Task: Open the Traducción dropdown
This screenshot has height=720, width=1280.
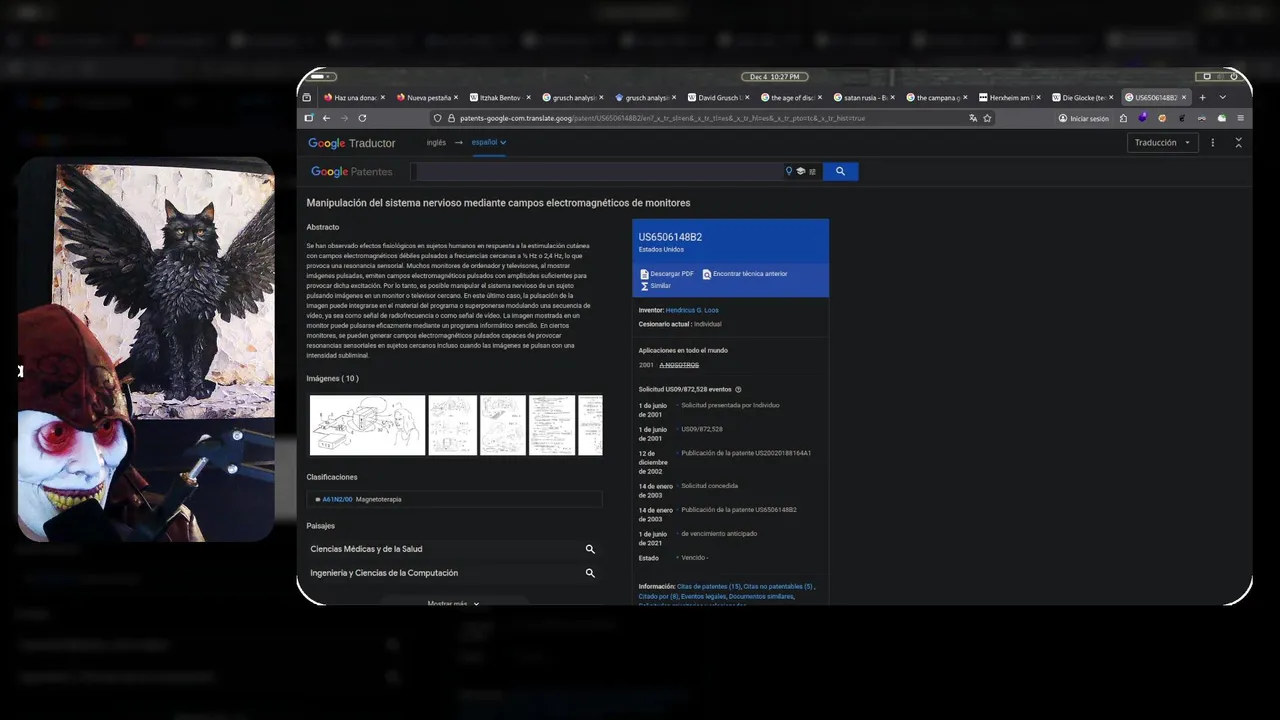Action: click(1162, 143)
